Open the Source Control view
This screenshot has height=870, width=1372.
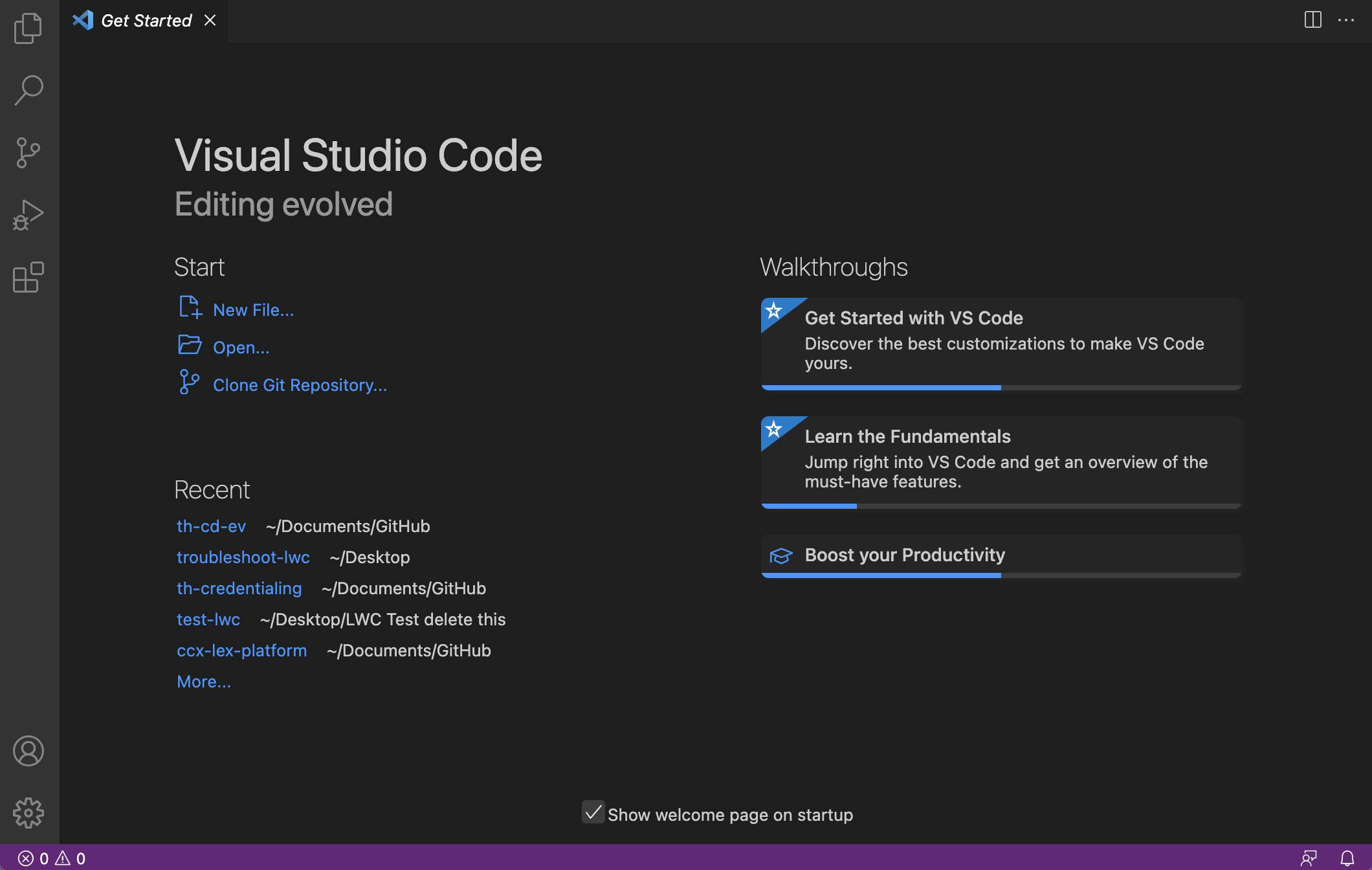tap(28, 151)
